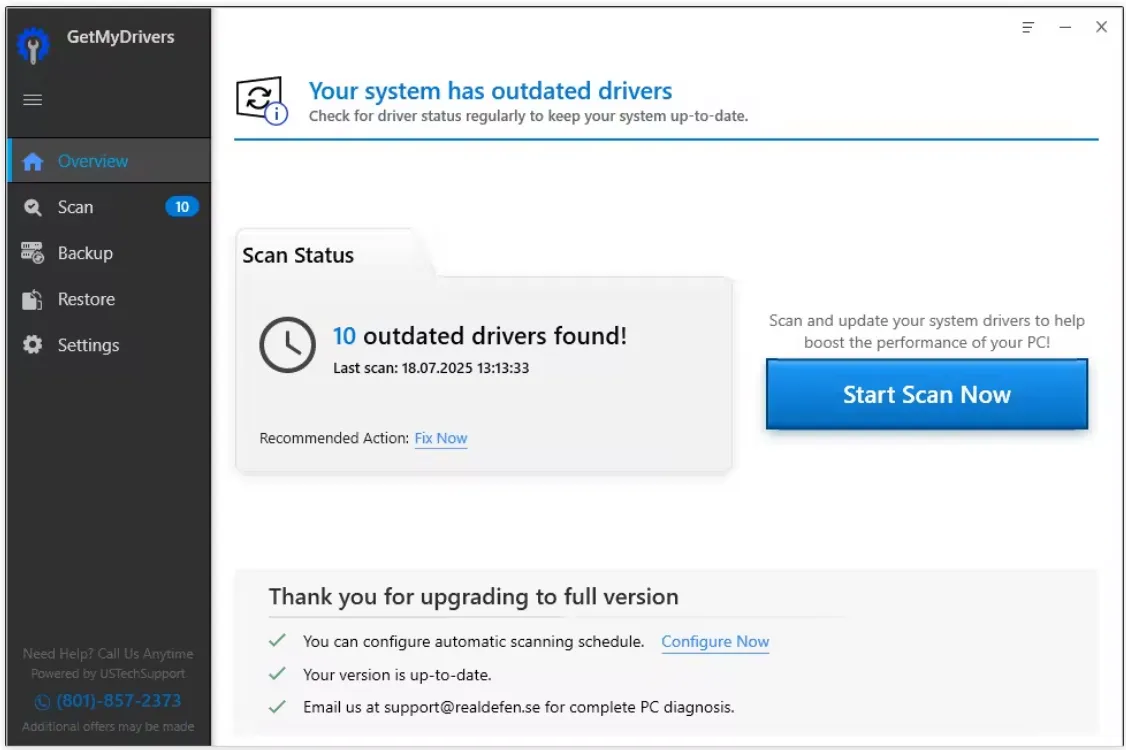Click the clock icon in Scan Status

click(x=287, y=345)
